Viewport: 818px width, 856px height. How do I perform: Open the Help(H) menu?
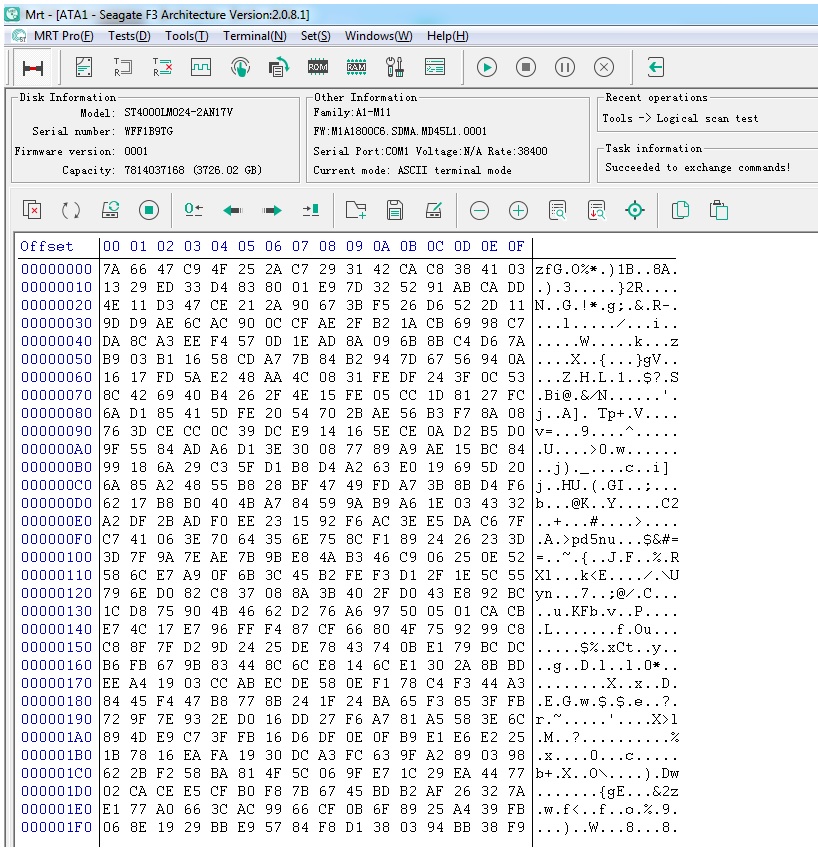click(x=448, y=36)
